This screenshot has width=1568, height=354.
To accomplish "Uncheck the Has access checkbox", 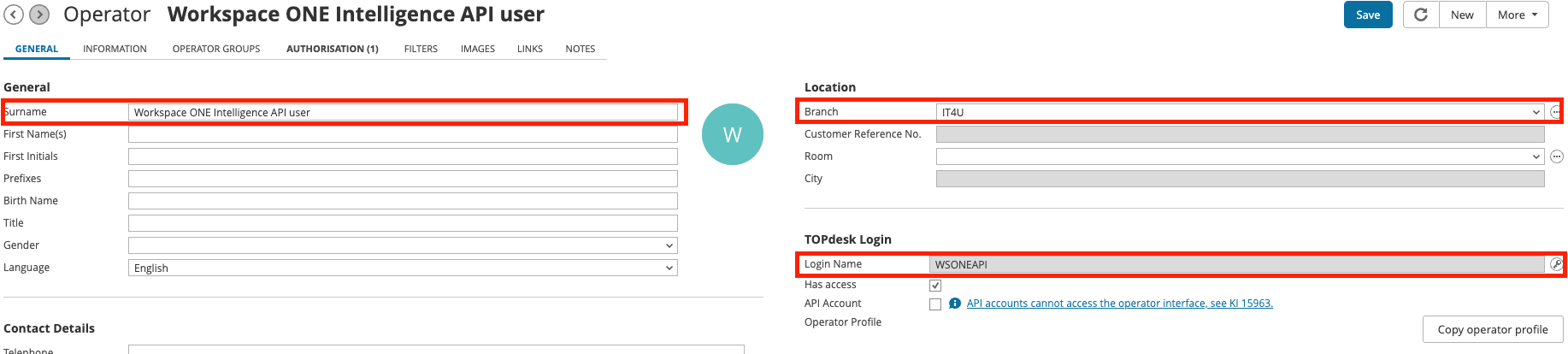I will [935, 286].
